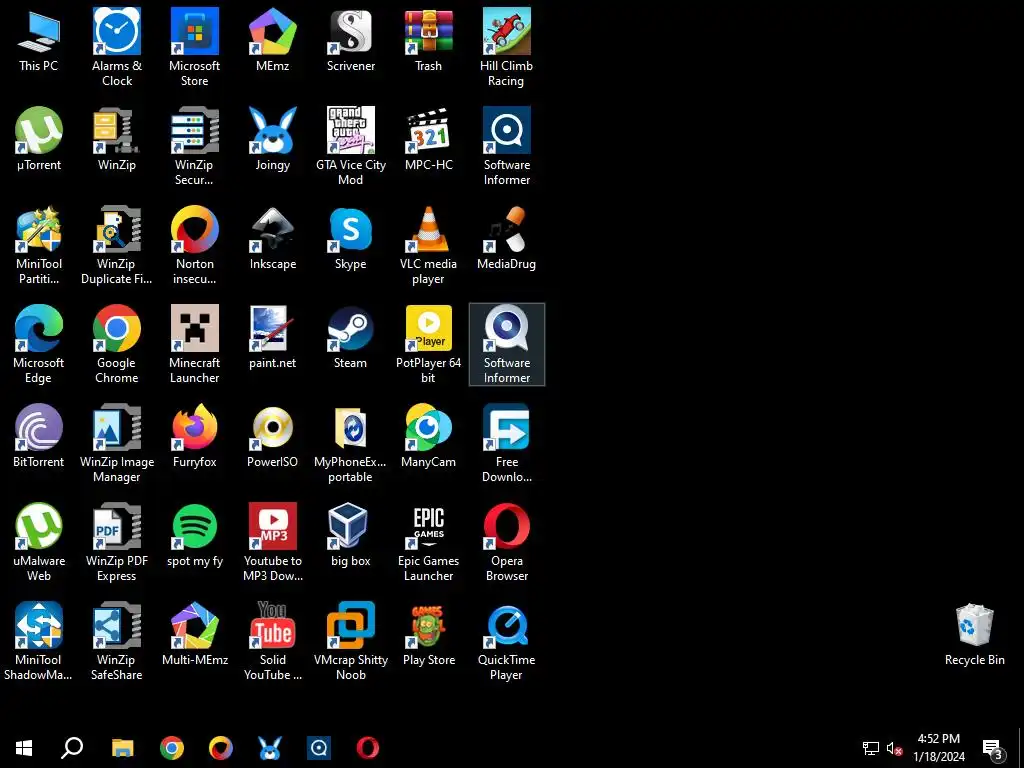Launch Chrome from the taskbar
Screen dimensions: 1024x768
(172, 748)
